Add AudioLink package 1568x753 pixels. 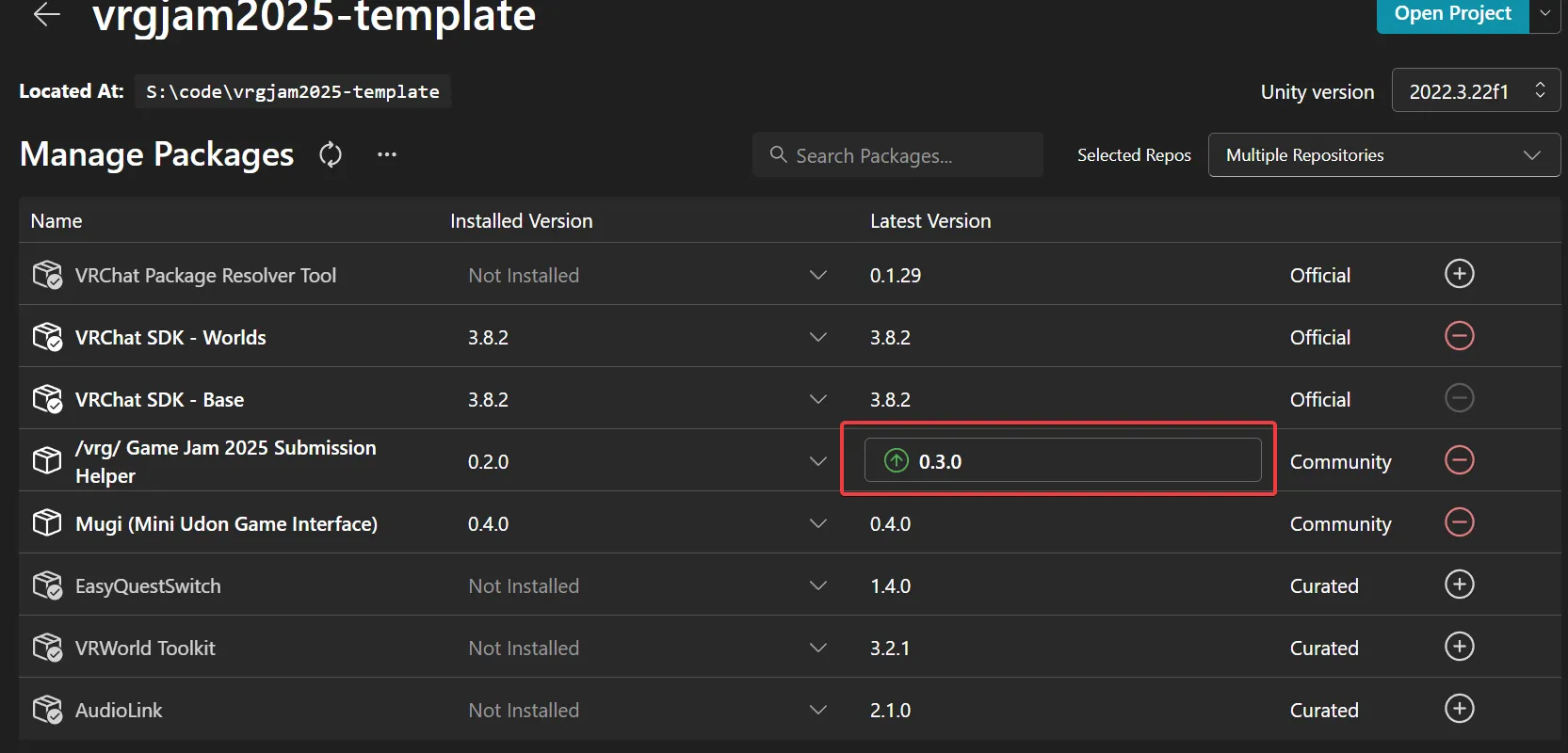click(1460, 709)
